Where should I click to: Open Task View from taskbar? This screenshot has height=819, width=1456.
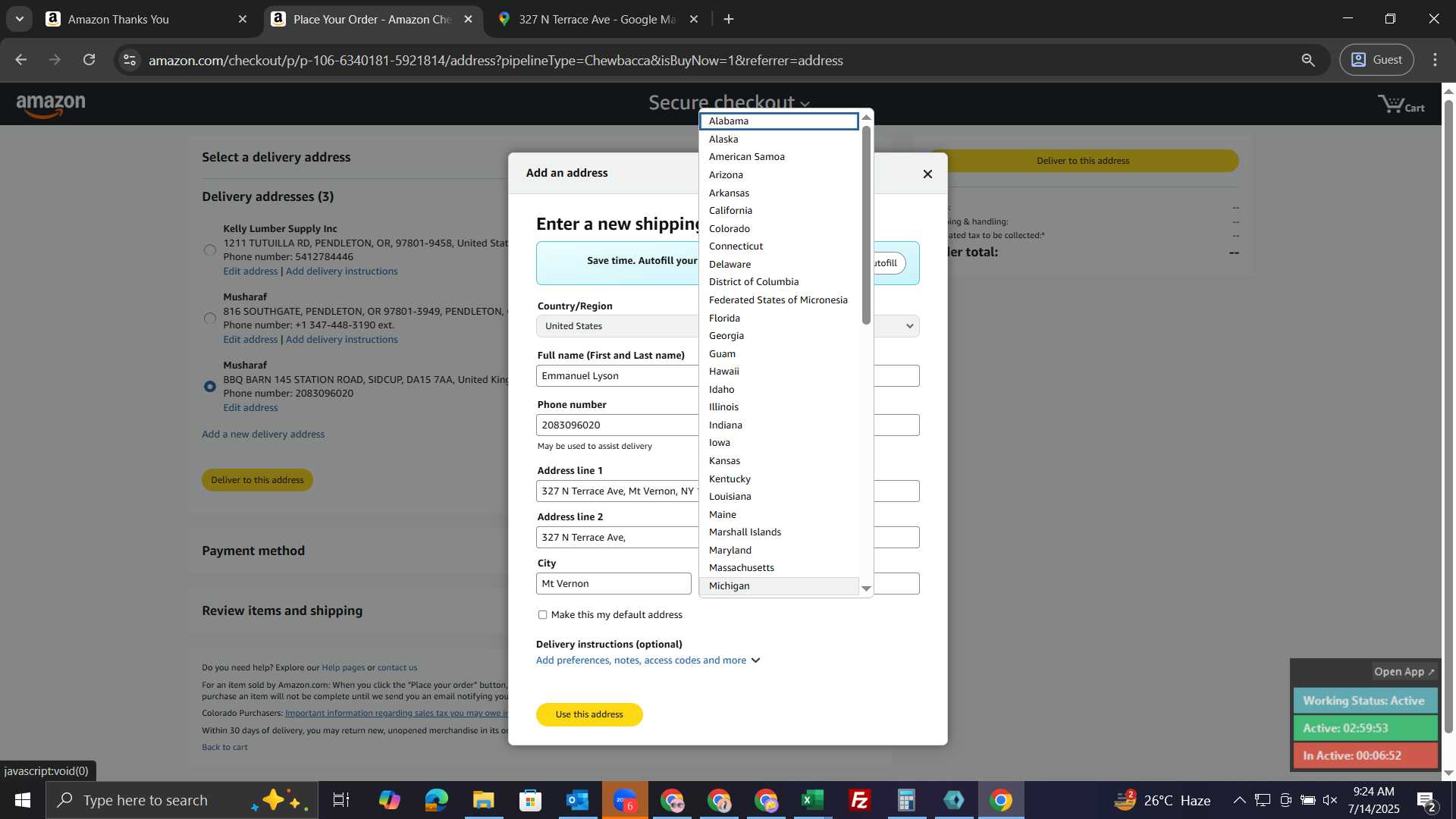(x=341, y=800)
